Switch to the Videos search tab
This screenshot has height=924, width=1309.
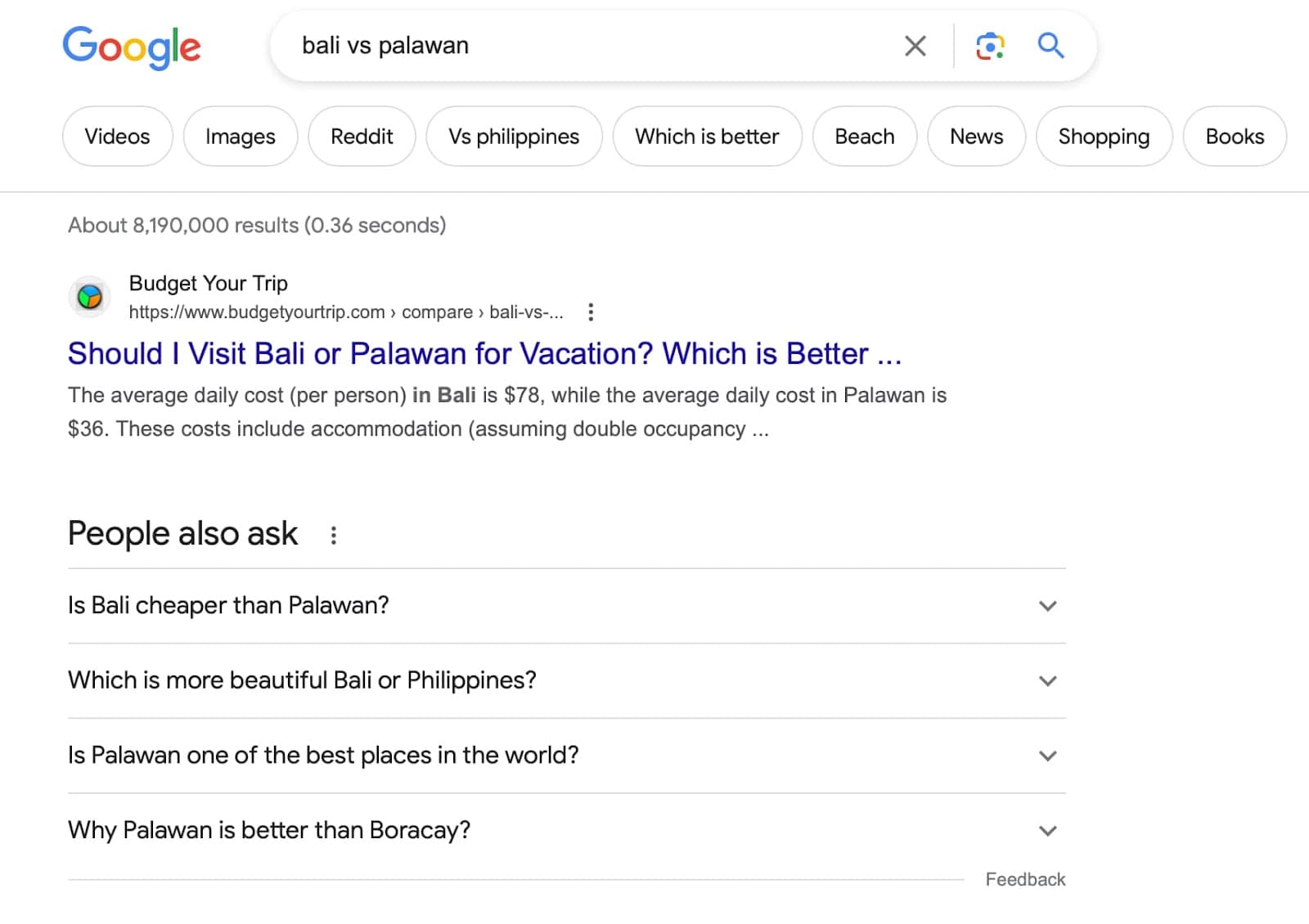coord(117,137)
